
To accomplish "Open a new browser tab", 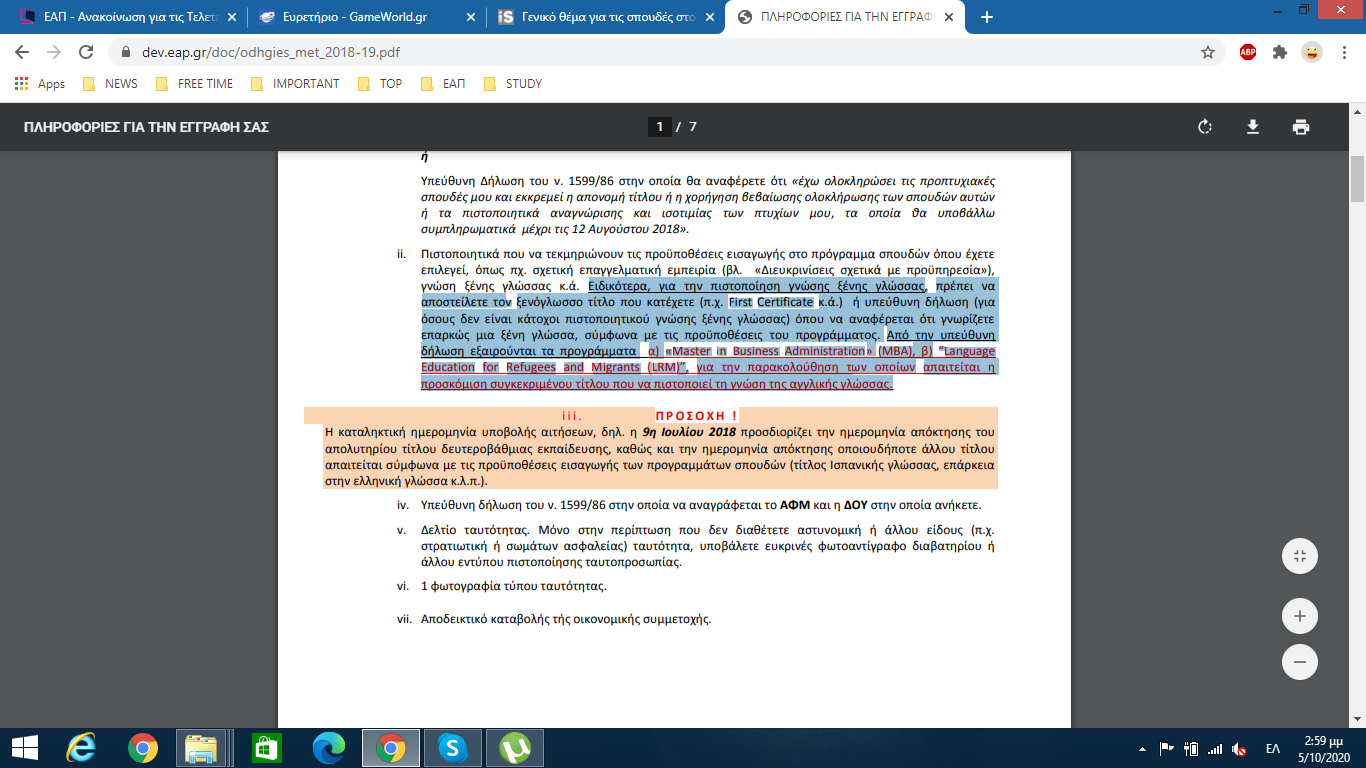I will pos(987,17).
